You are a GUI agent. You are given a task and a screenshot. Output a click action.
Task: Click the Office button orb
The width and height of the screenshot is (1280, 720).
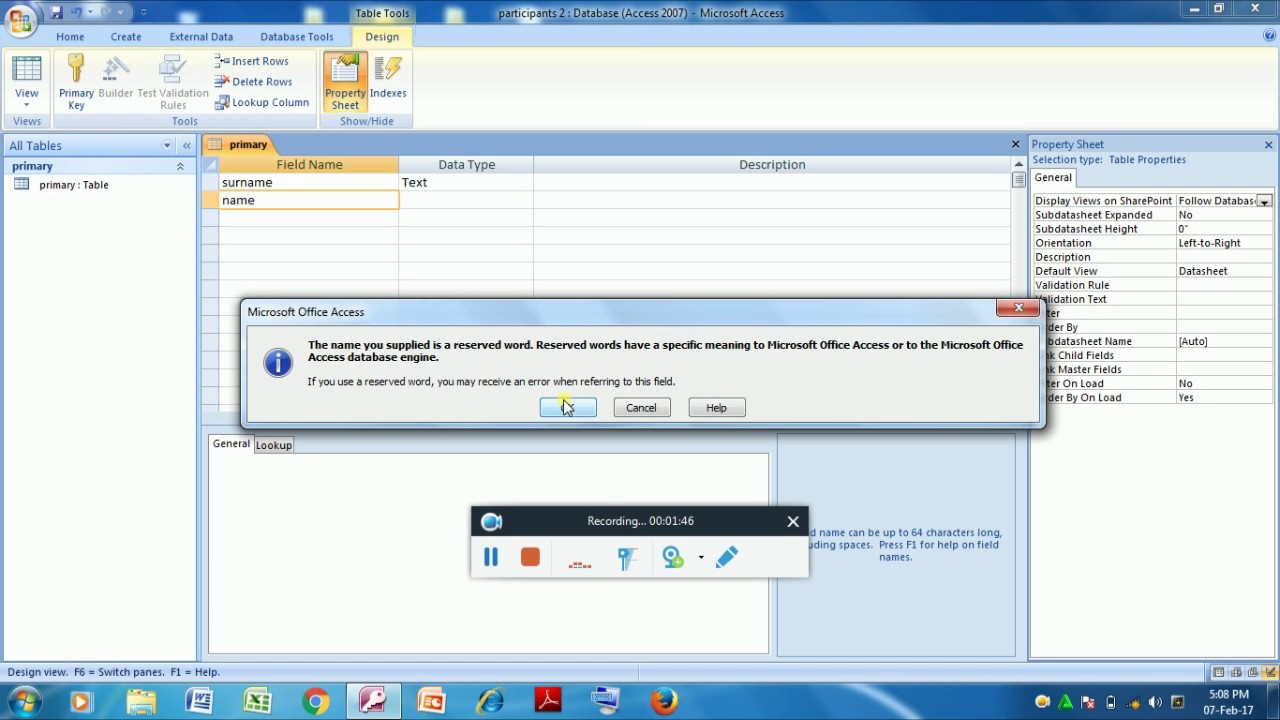[x=20, y=19]
